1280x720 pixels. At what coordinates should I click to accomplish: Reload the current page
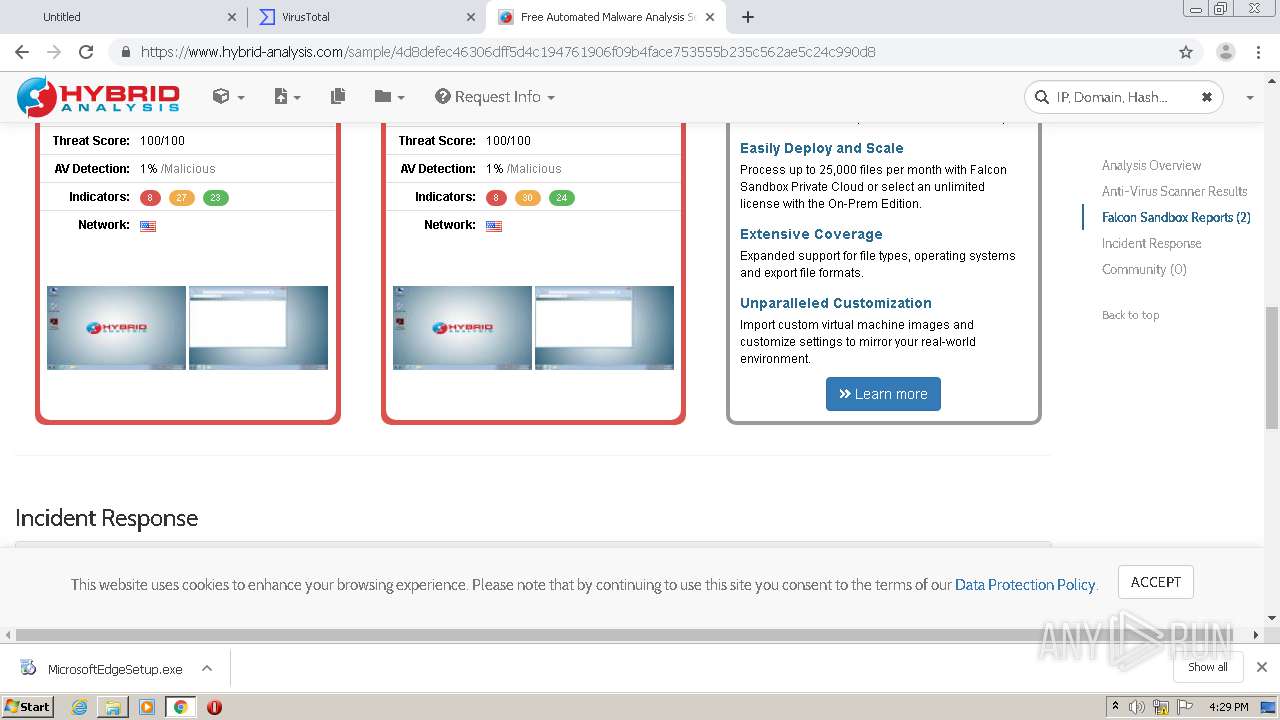tap(86, 52)
